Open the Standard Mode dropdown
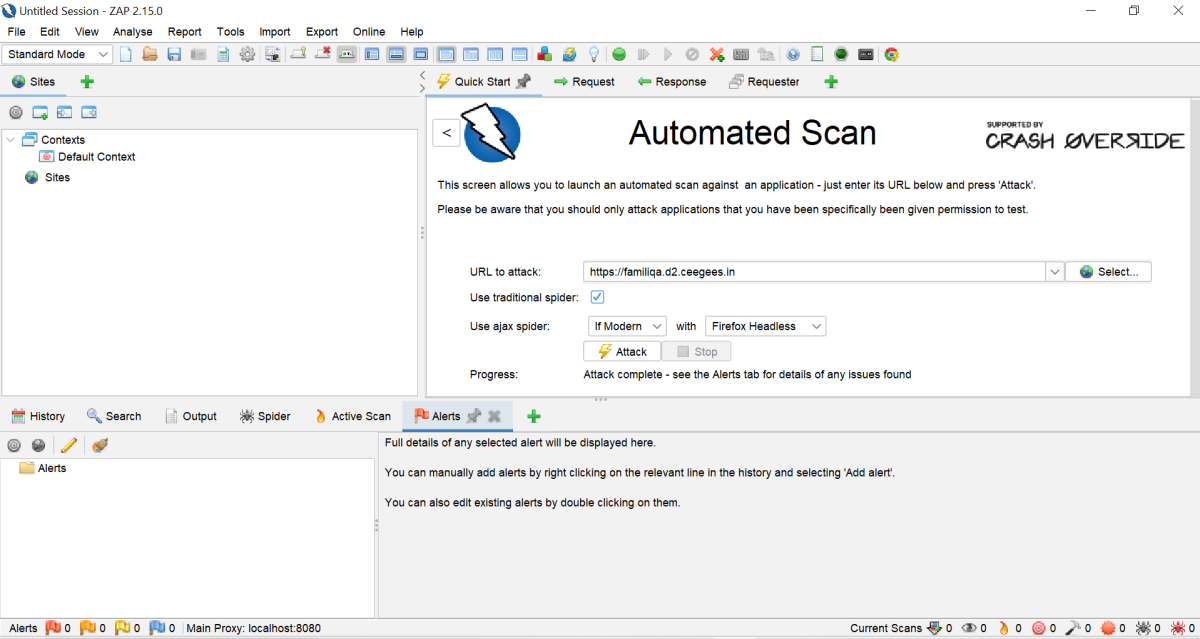Viewport: 1200px width, 639px height. coord(57,54)
